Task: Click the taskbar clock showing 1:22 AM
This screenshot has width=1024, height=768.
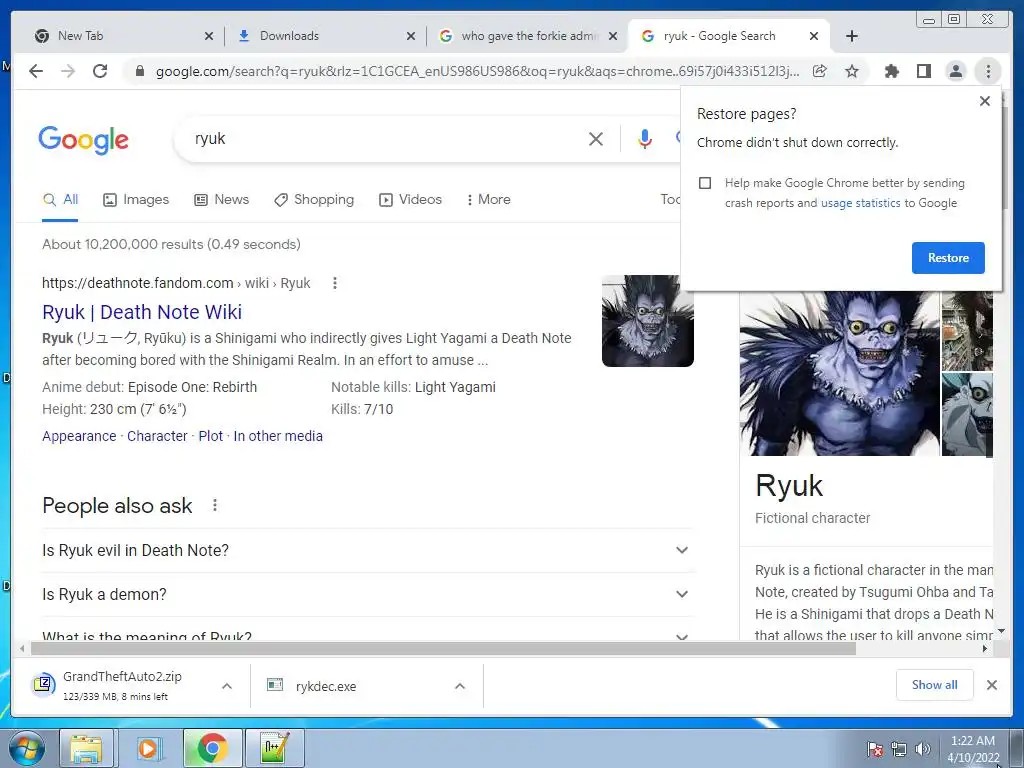Action: pyautogui.click(x=973, y=749)
